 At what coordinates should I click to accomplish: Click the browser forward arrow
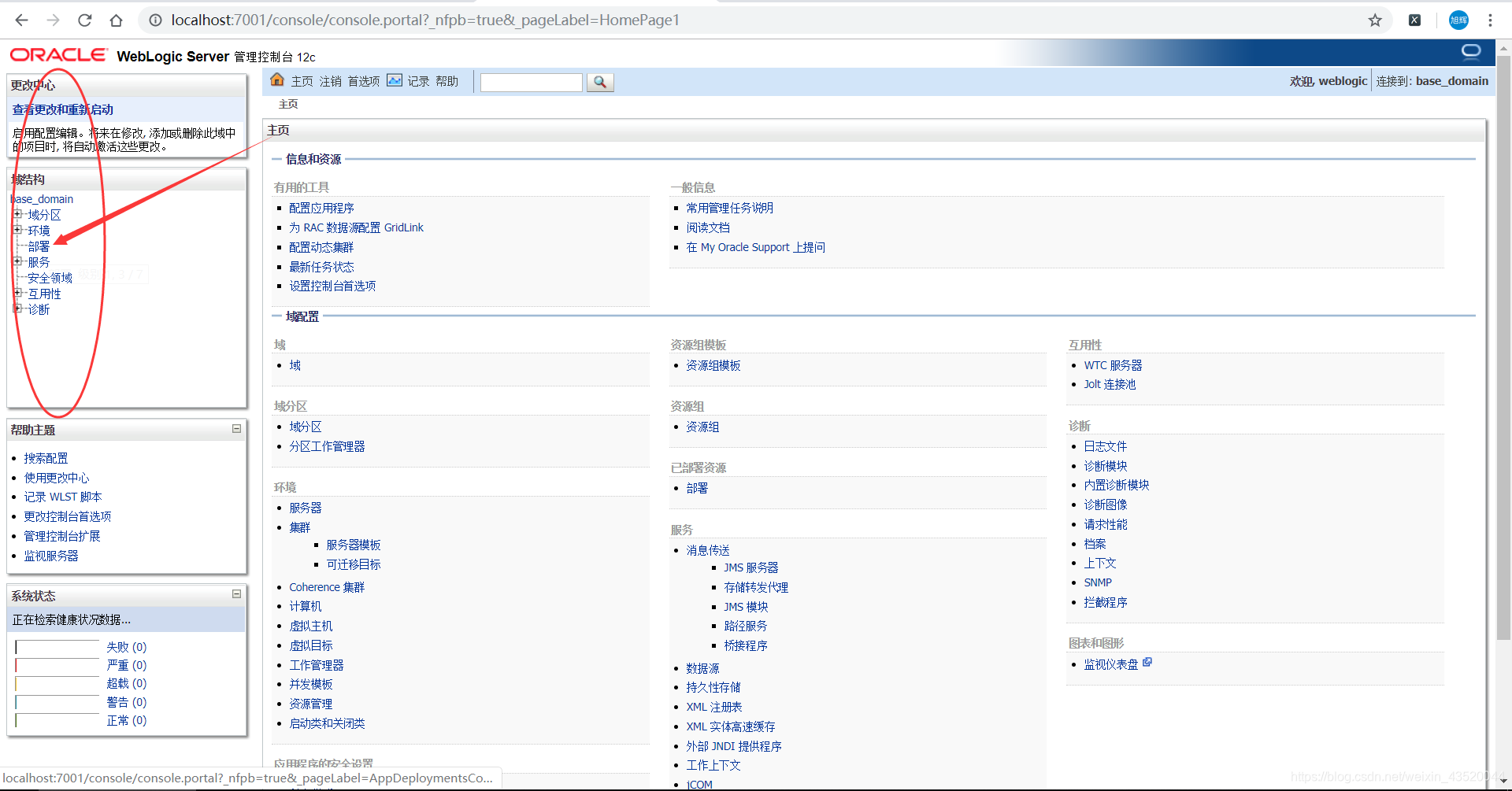[x=53, y=20]
